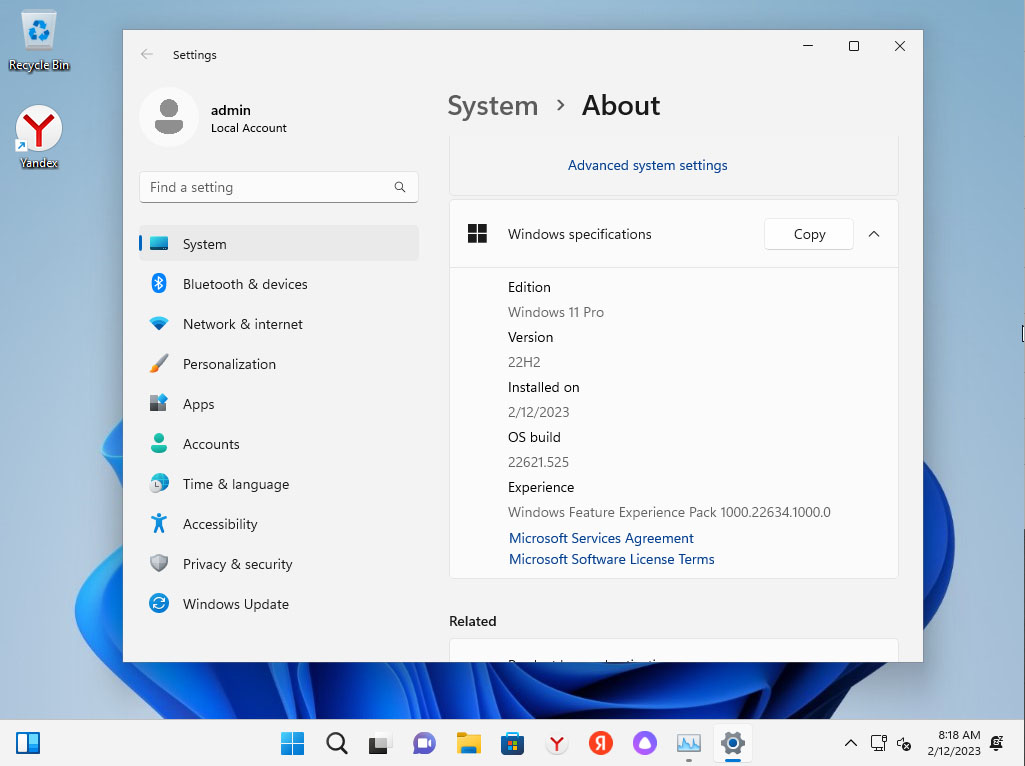1025x766 pixels.
Task: Open Advanced system settings link
Action: [x=647, y=165]
